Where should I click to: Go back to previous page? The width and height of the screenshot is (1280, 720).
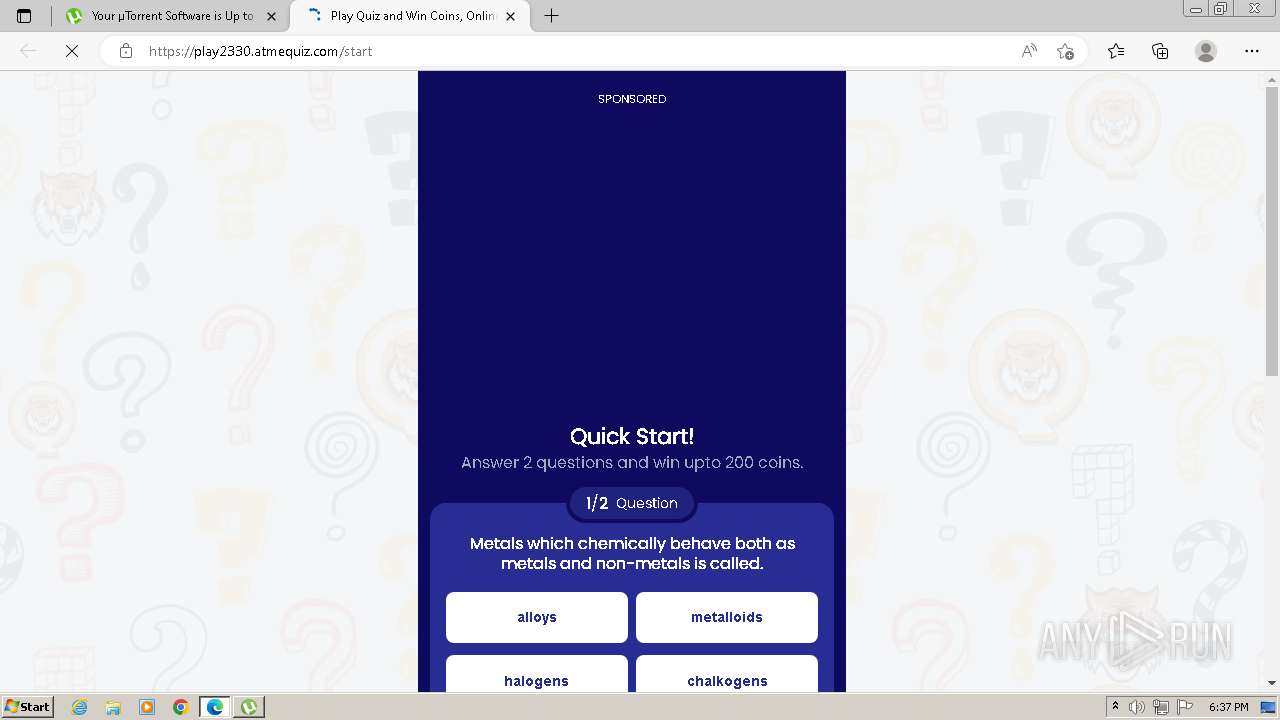click(x=28, y=51)
